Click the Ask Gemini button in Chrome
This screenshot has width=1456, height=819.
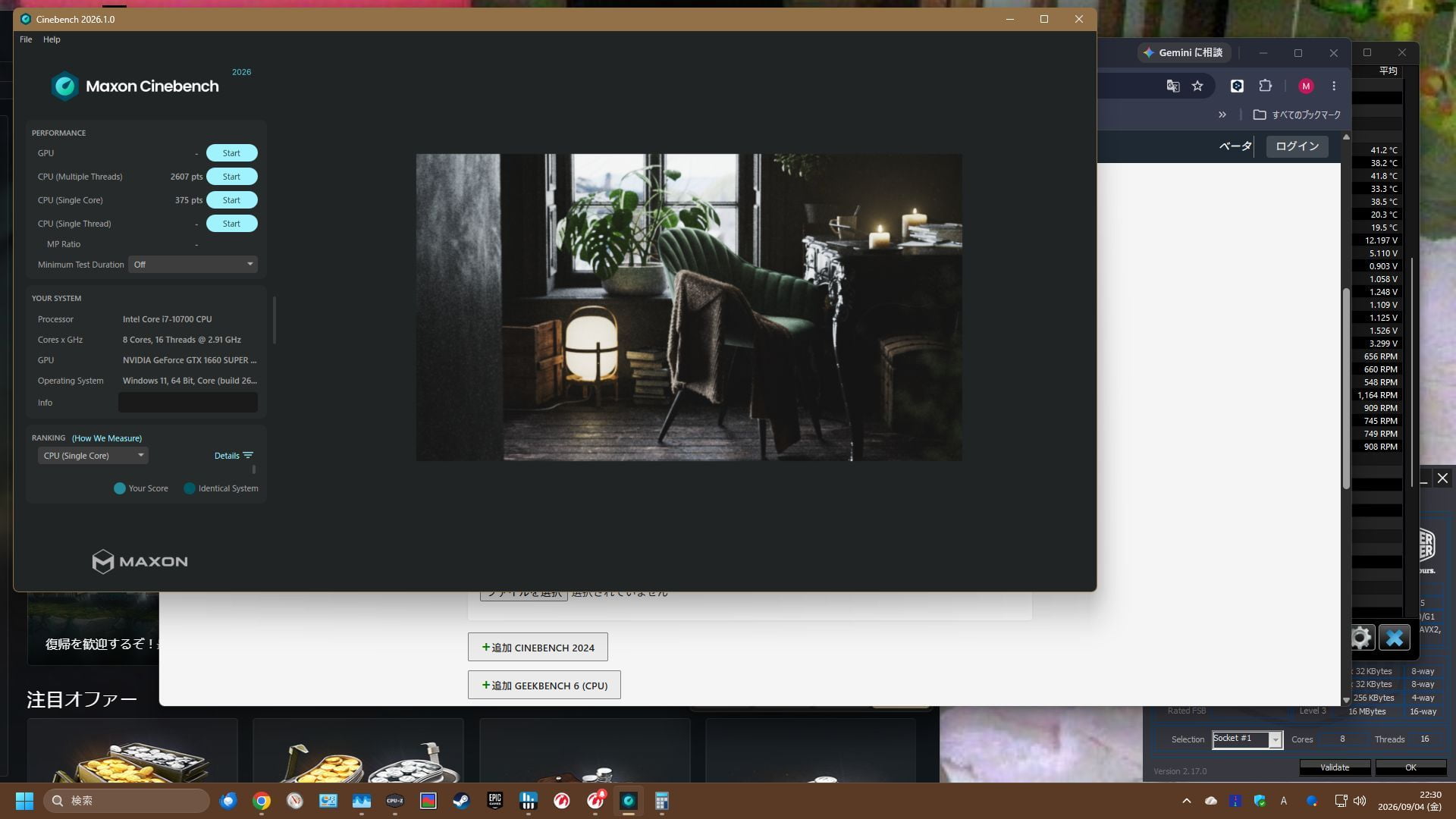click(1183, 52)
